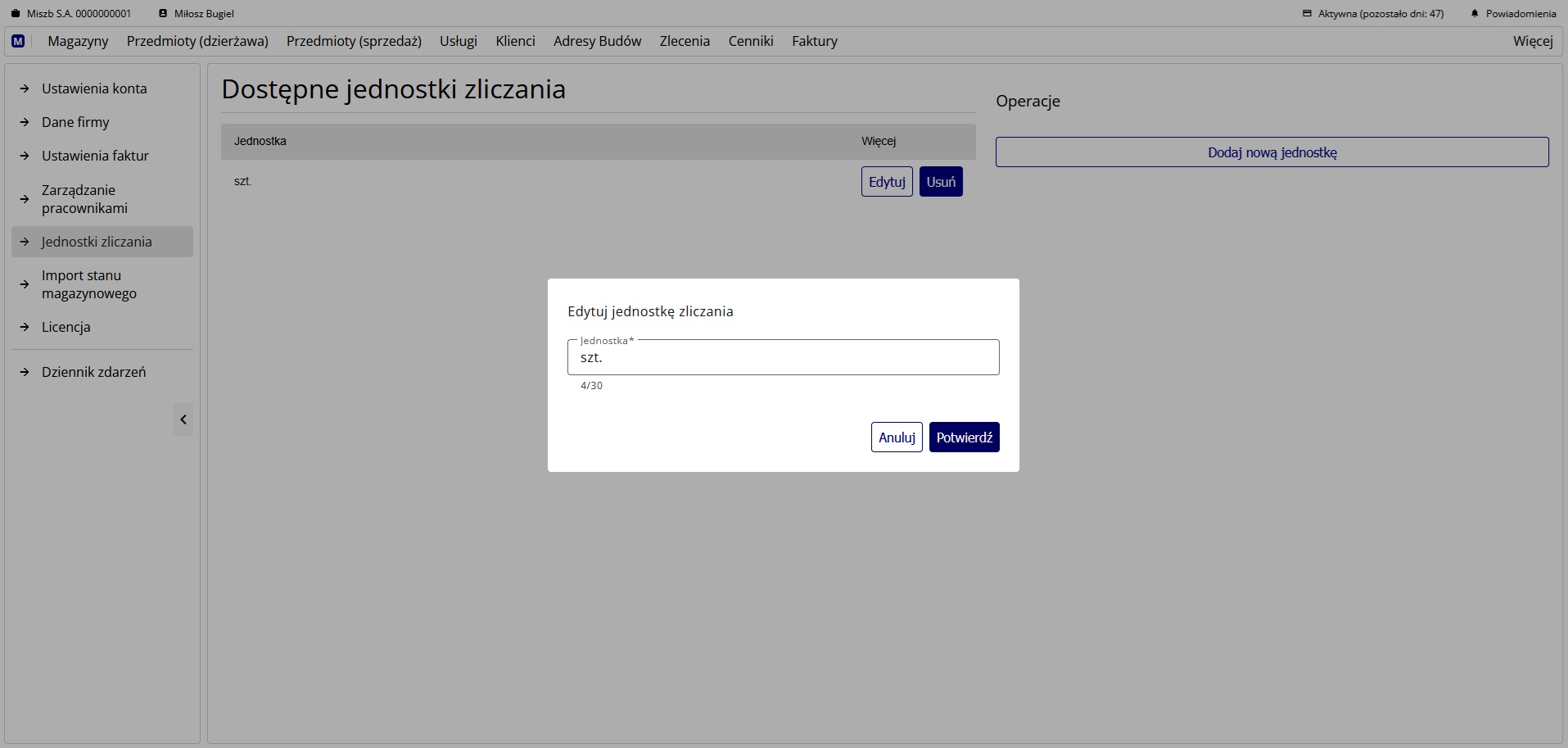Delete the szt. unit with Usuń

(941, 182)
